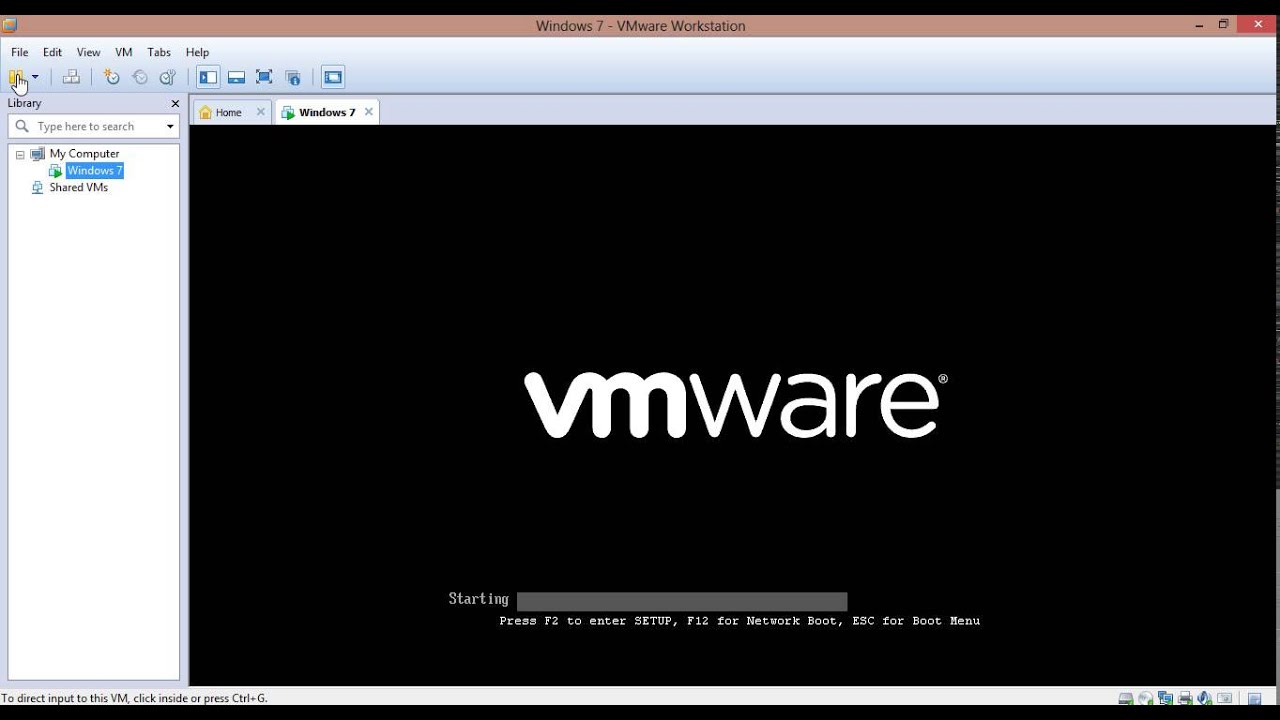
Task: Take a snapshot of this virtual machine
Action: coord(112,77)
